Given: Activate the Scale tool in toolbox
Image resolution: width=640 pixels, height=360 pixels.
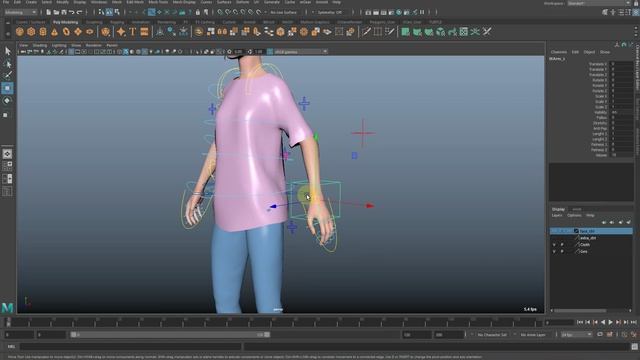Looking at the screenshot, I should click(x=6, y=115).
